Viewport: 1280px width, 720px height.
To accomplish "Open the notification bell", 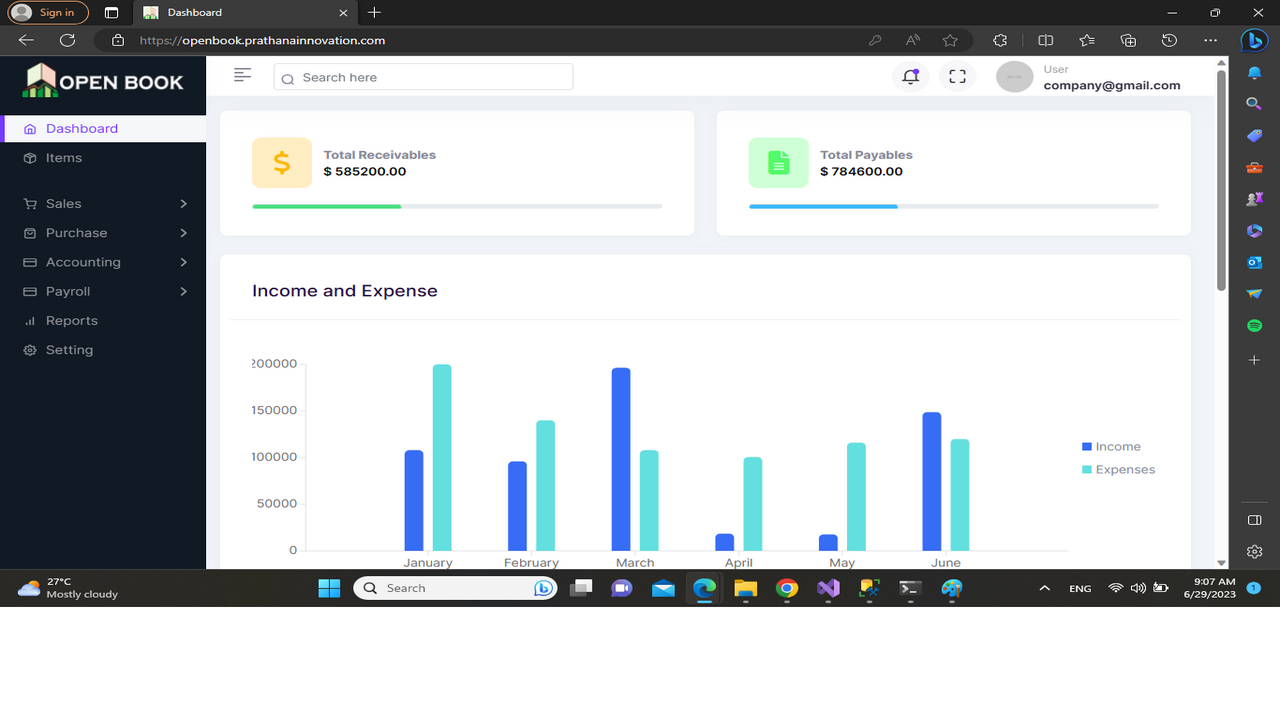I will pos(909,76).
